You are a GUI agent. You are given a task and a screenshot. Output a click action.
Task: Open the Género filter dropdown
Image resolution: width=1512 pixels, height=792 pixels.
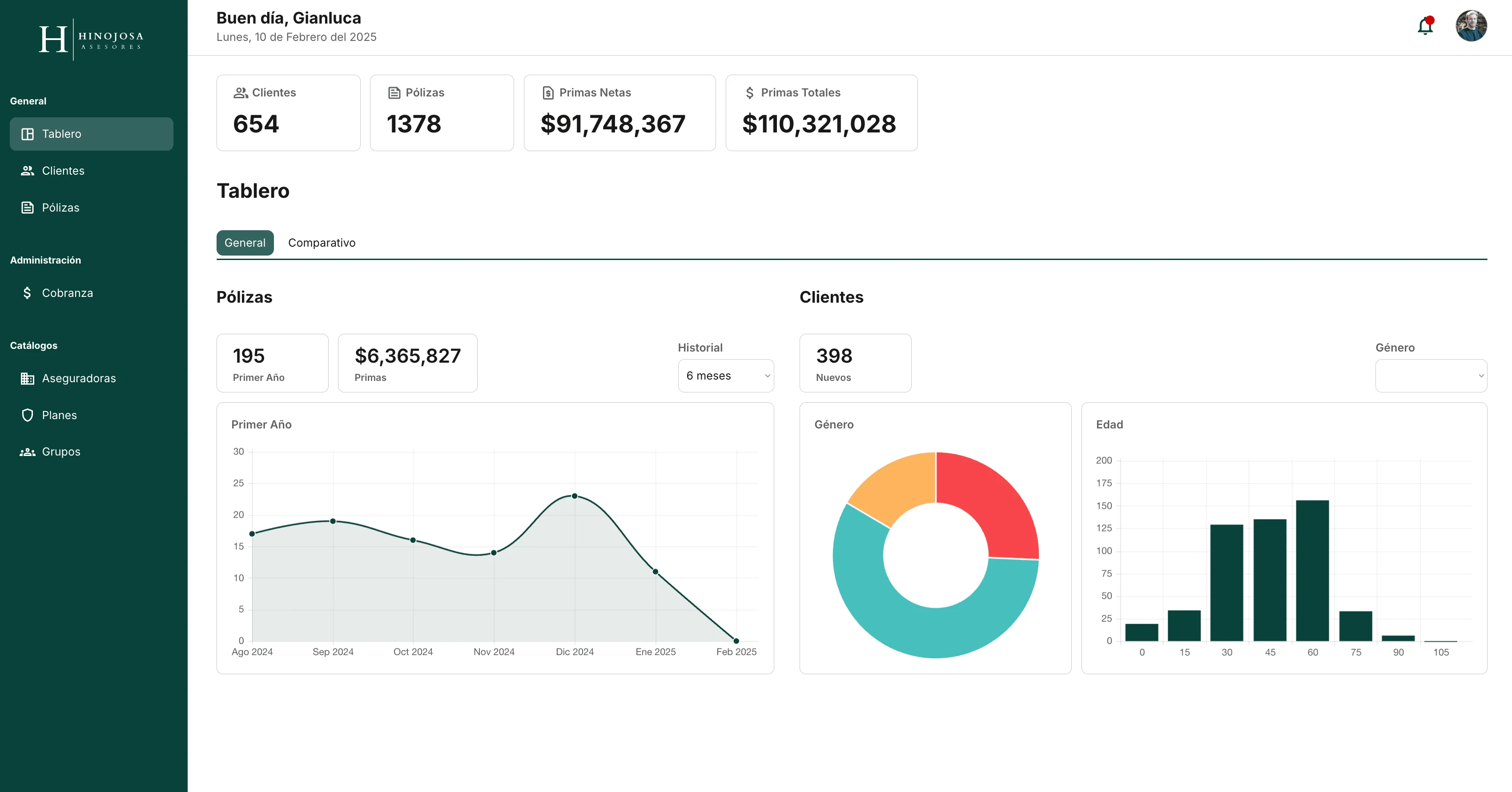tap(1431, 376)
